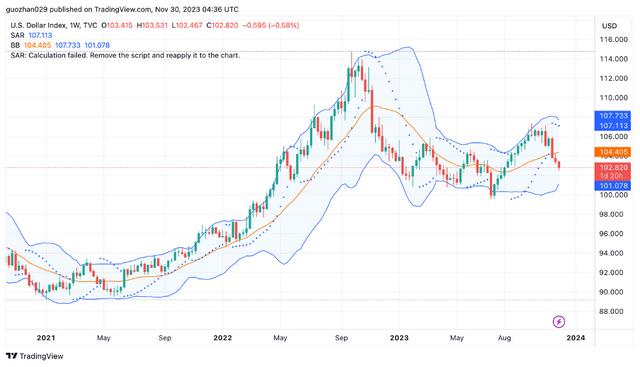Viewport: 640px width, 367px height.
Task: Click the 100.000 price axis label
Action: (613, 195)
